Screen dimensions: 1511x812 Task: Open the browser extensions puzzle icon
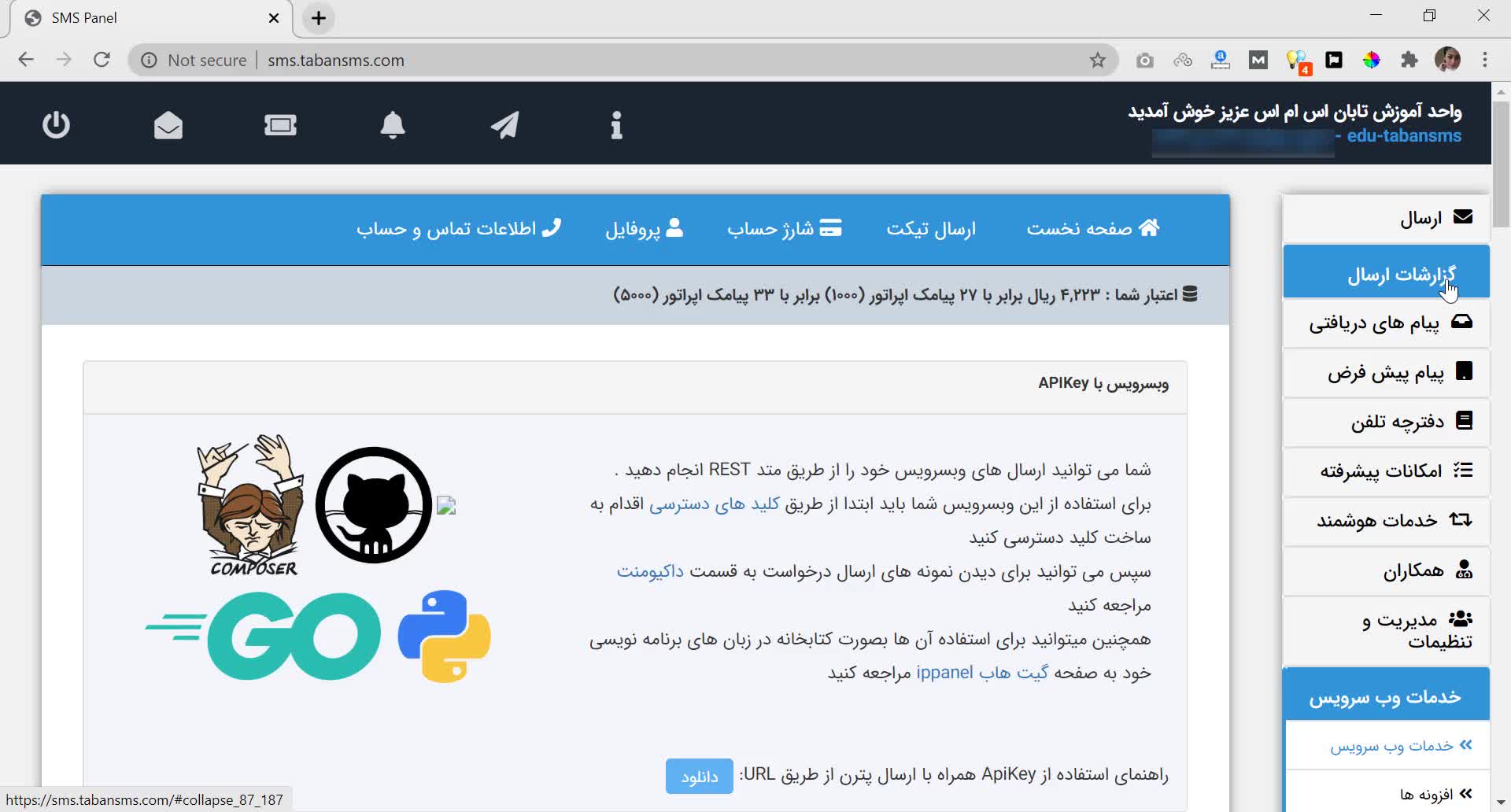(1409, 61)
